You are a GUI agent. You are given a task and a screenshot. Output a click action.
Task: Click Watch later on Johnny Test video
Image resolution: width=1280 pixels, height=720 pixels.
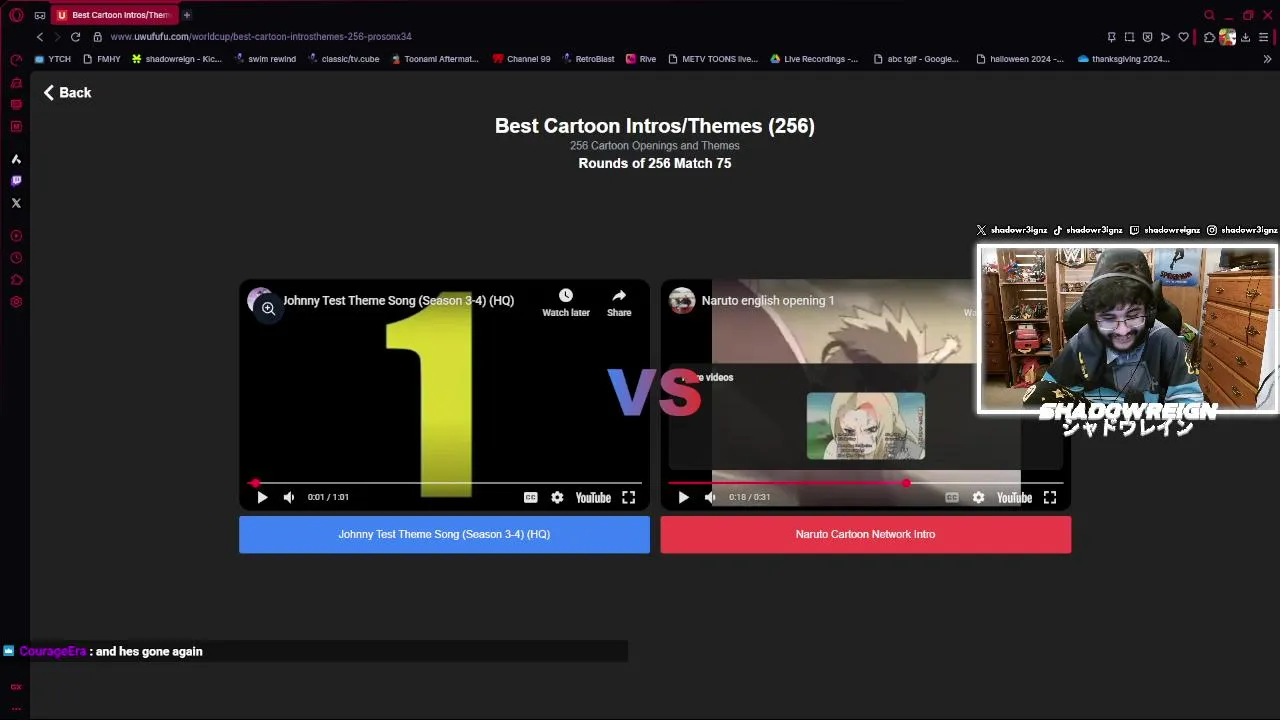[x=566, y=302]
